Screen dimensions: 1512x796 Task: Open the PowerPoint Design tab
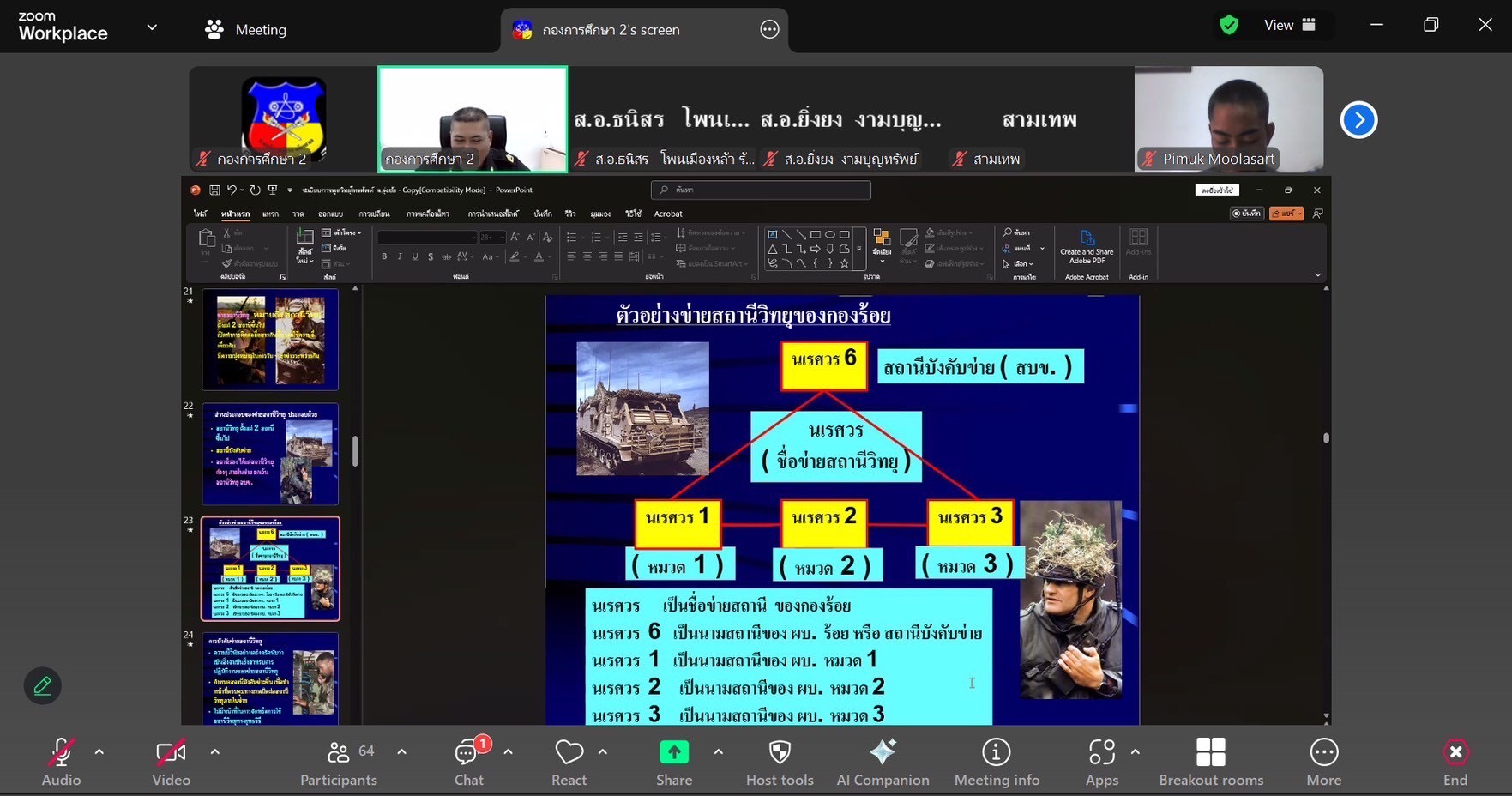click(331, 214)
